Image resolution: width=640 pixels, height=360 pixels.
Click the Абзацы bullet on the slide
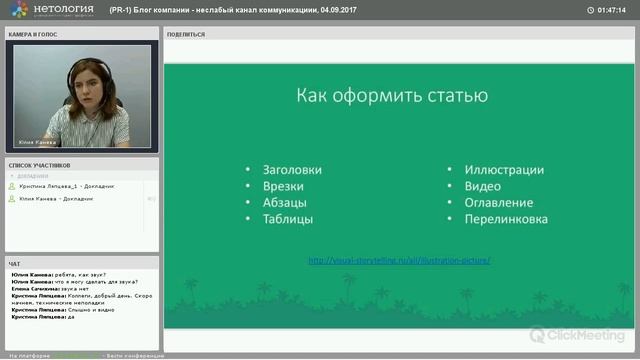pos(284,202)
